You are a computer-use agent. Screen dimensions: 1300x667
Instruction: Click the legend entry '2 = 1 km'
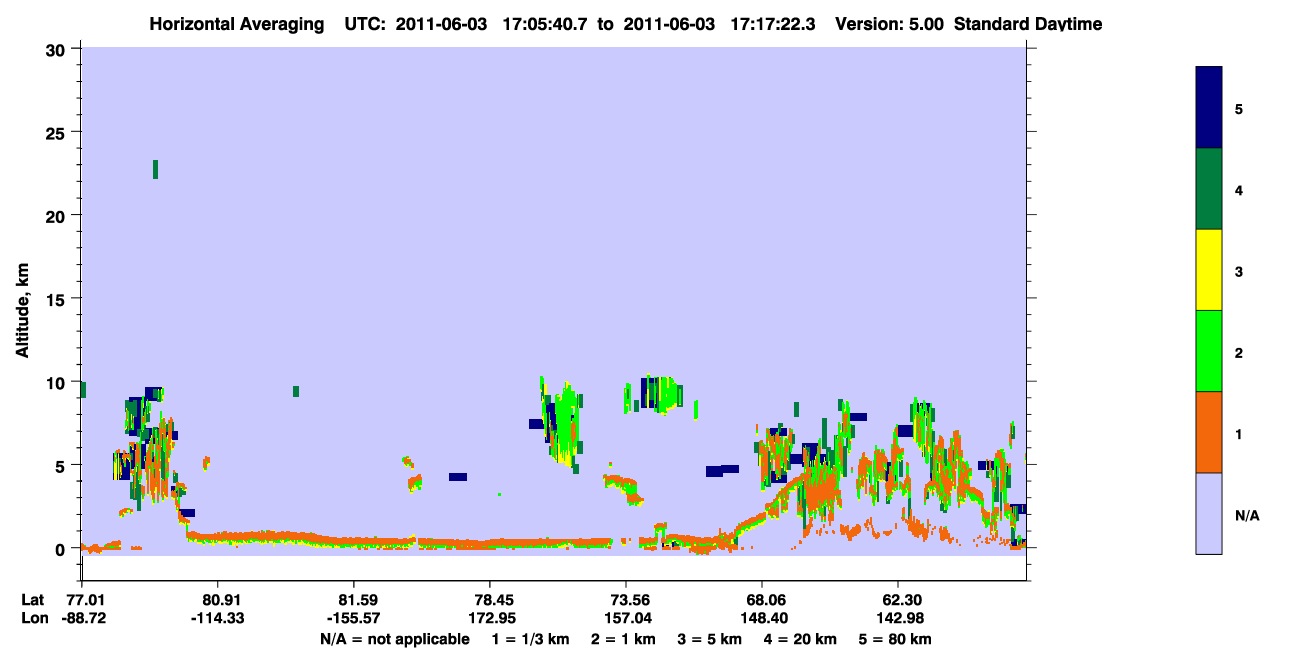tap(622, 639)
